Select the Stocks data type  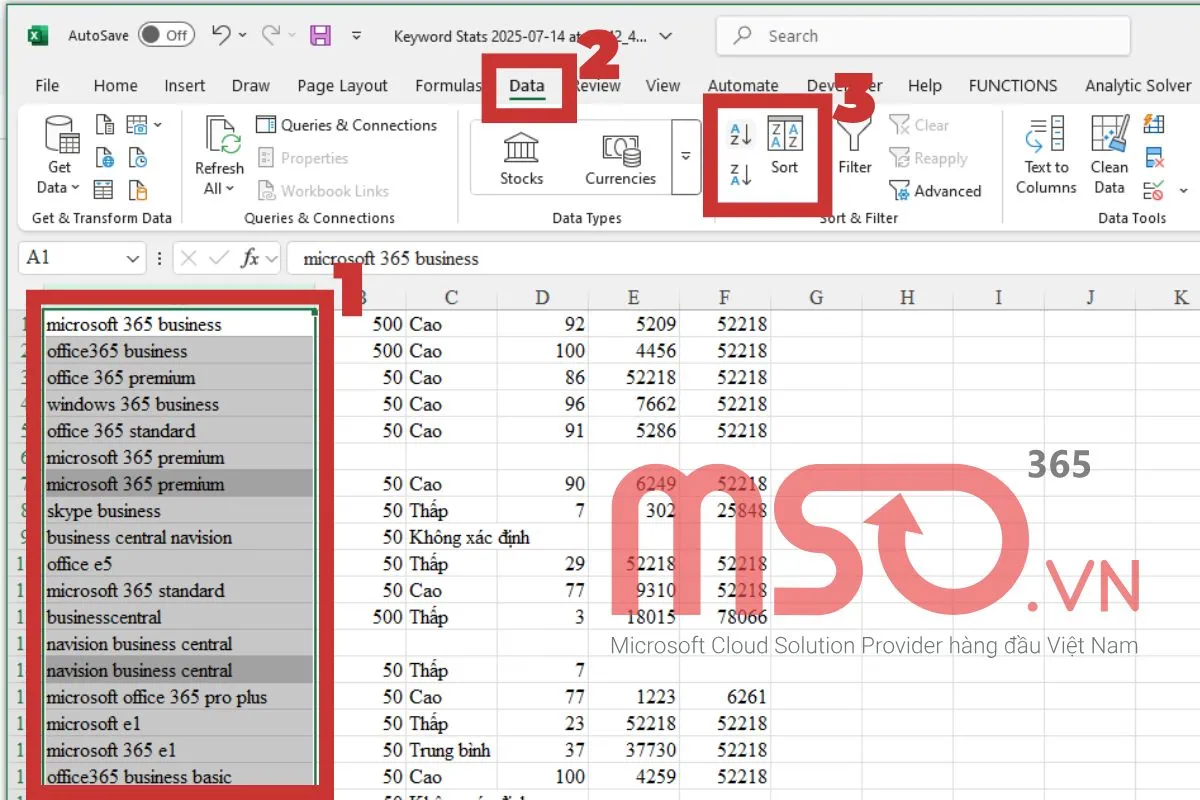pos(521,160)
